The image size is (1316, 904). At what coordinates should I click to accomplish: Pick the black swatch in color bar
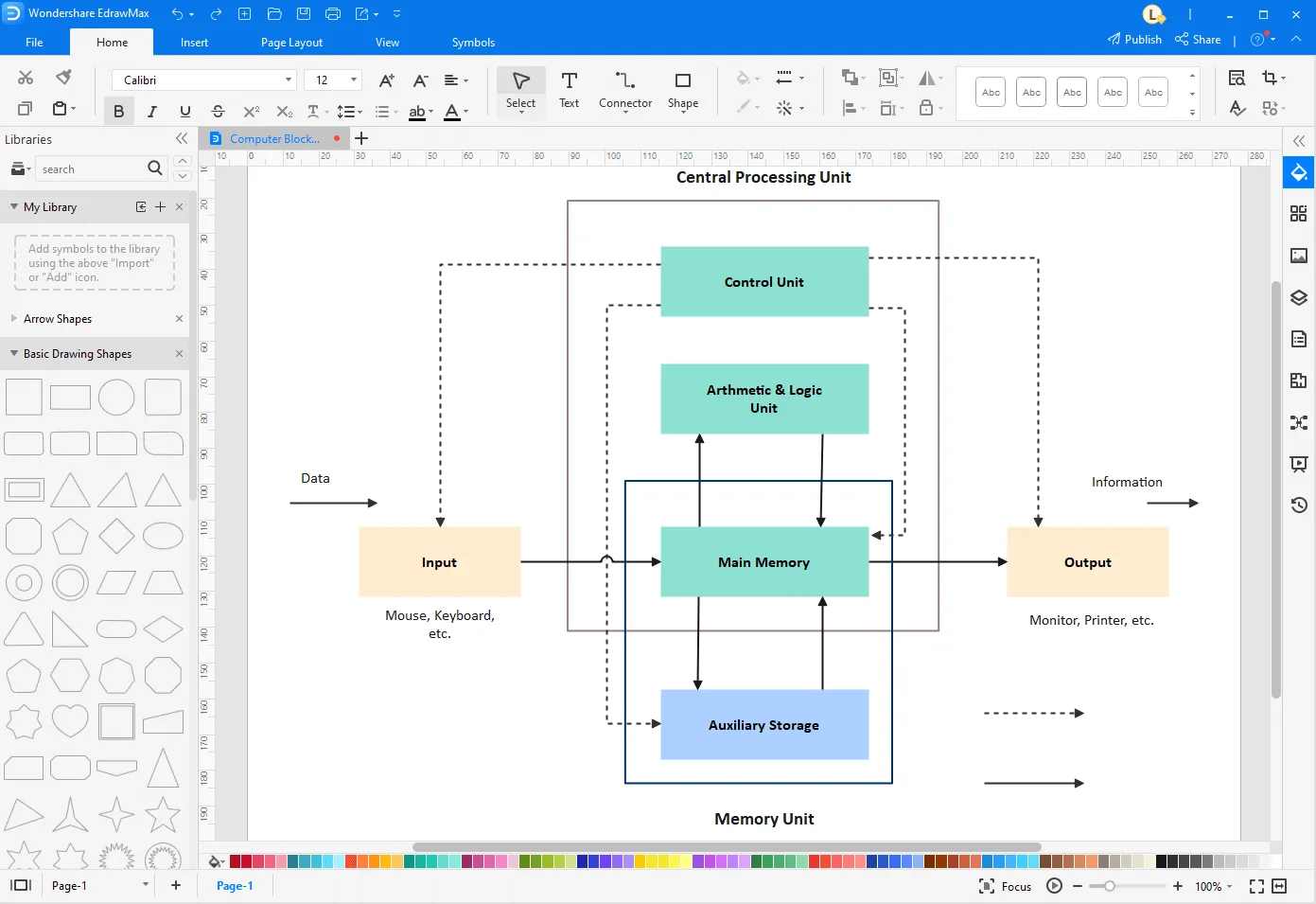coord(1161,861)
